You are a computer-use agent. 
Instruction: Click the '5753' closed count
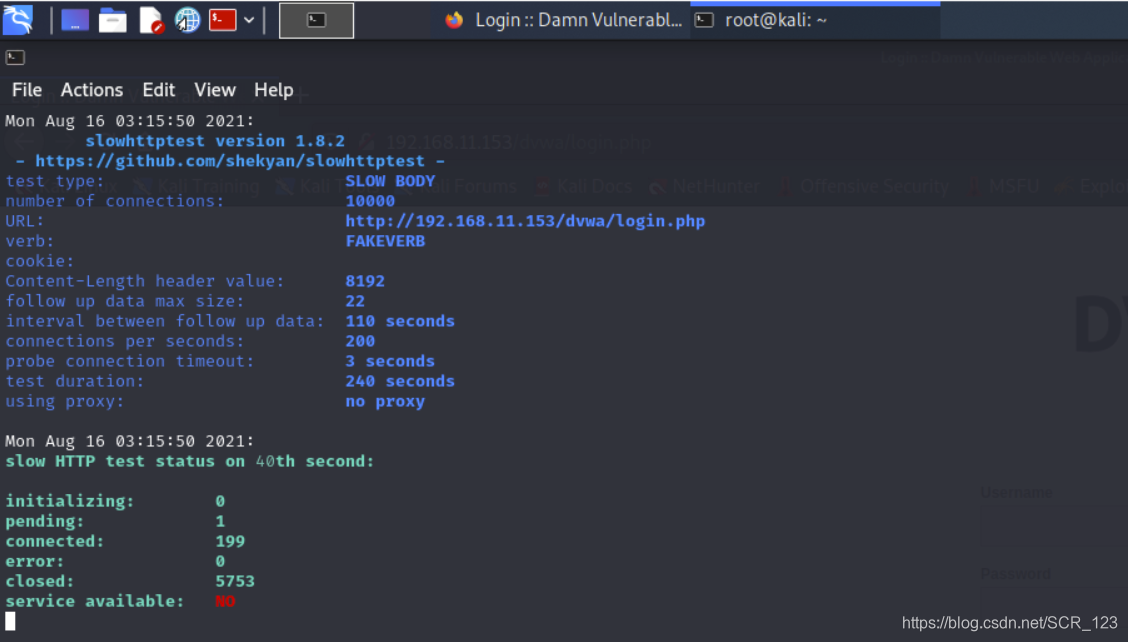coord(235,582)
